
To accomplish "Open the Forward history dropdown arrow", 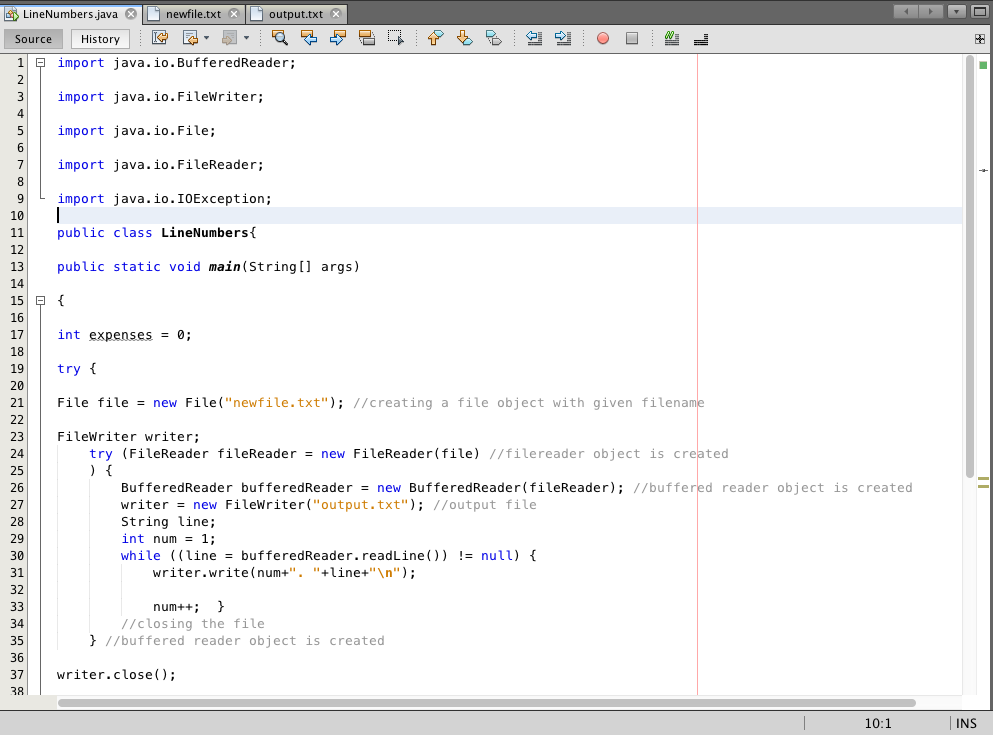I will 246,38.
